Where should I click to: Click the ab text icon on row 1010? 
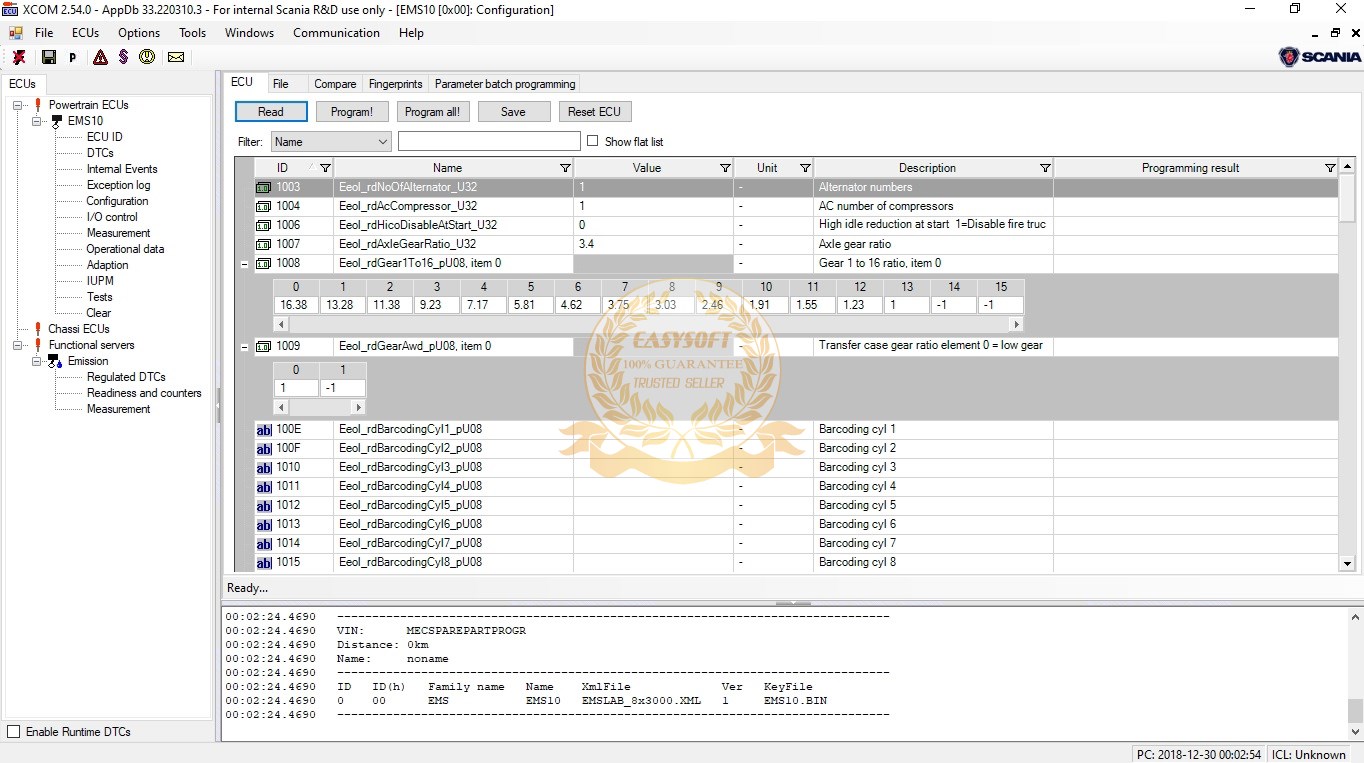click(x=264, y=468)
